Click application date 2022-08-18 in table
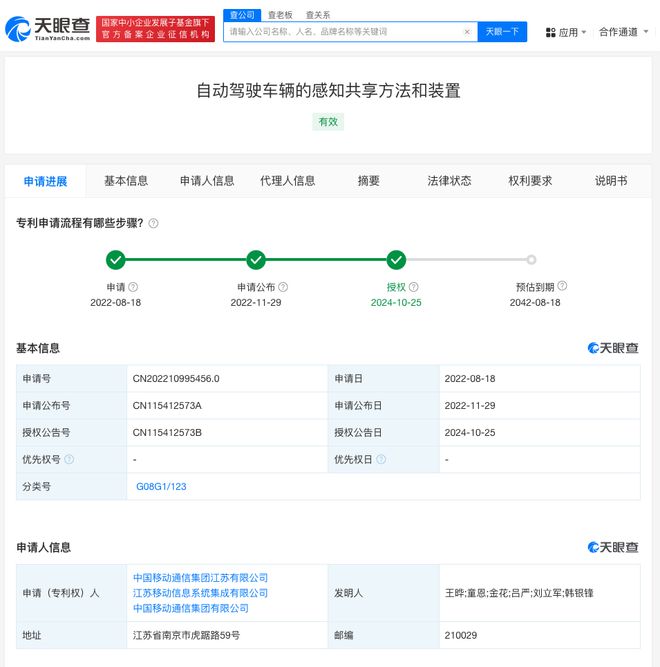Image resolution: width=660 pixels, height=667 pixels. point(470,379)
